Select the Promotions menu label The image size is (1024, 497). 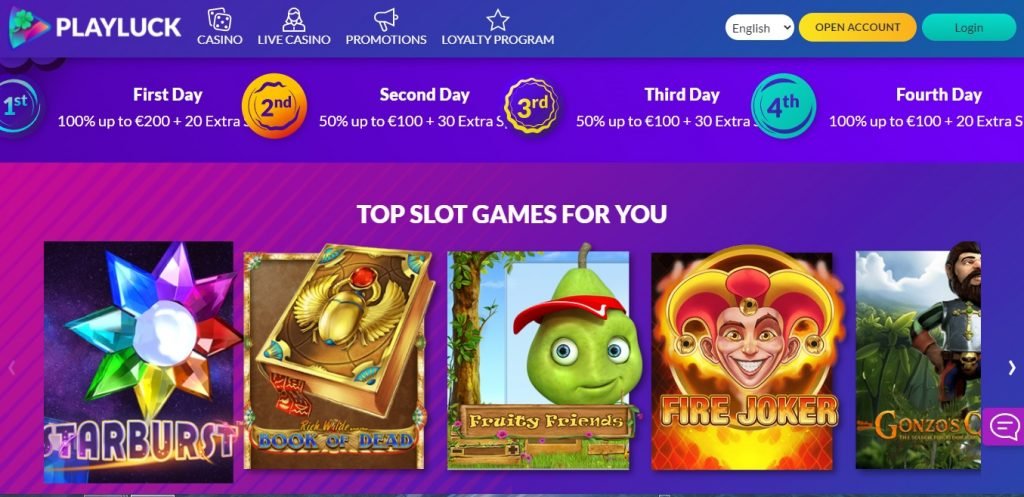386,40
